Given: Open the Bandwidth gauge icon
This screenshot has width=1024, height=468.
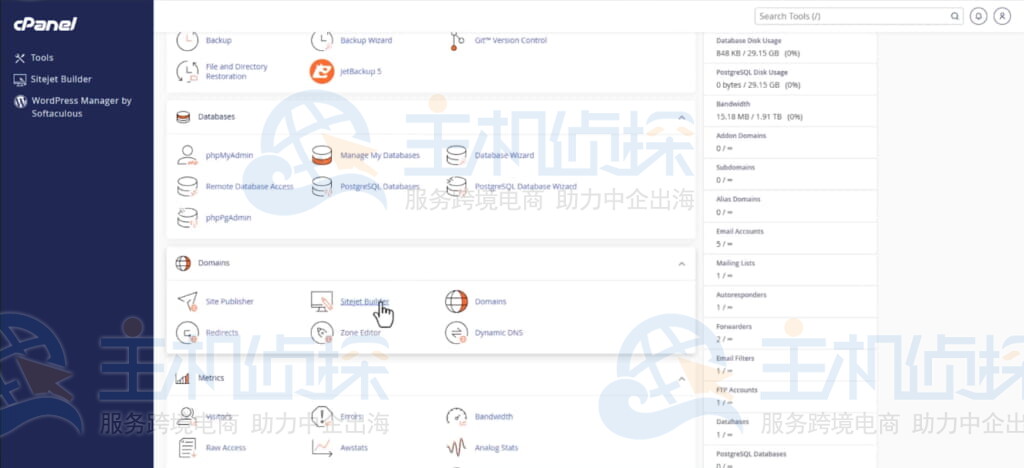Looking at the screenshot, I should coord(456,416).
